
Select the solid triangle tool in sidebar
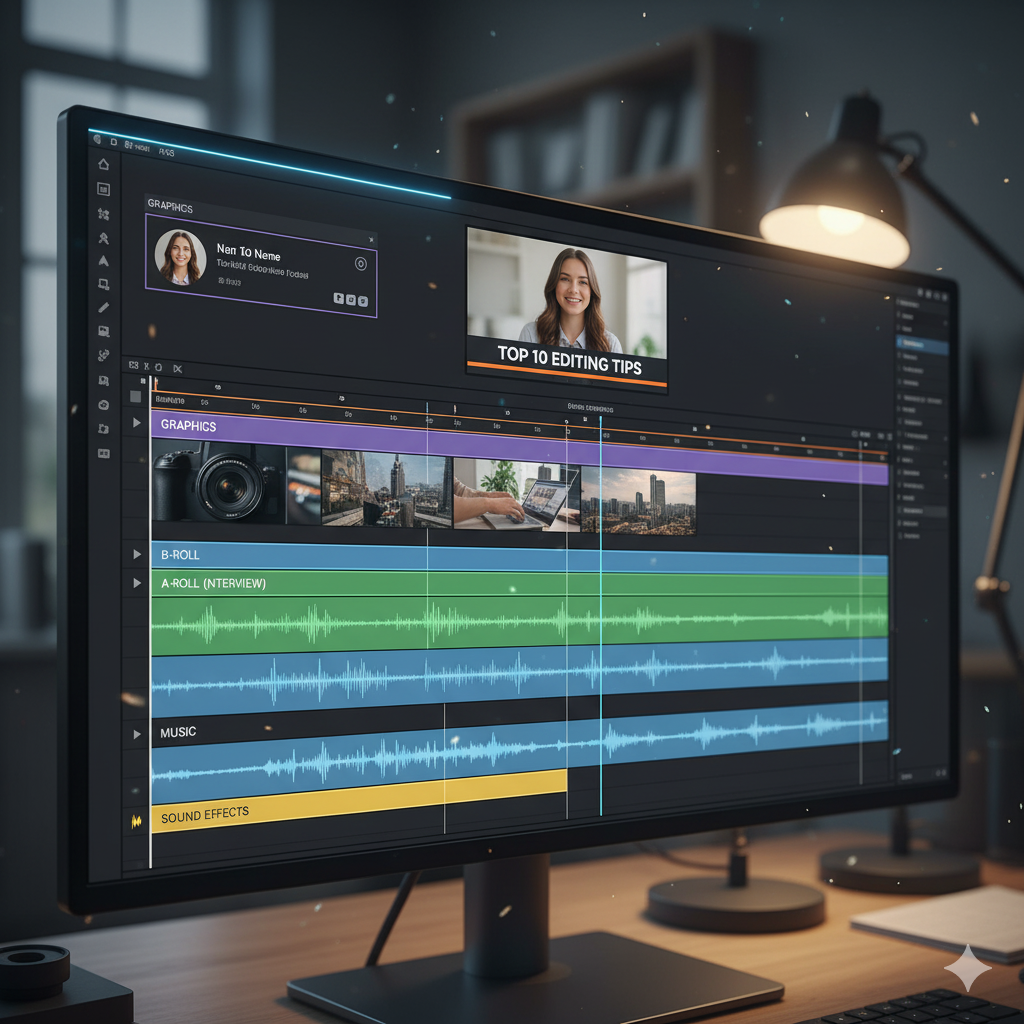pyautogui.click(x=103, y=260)
